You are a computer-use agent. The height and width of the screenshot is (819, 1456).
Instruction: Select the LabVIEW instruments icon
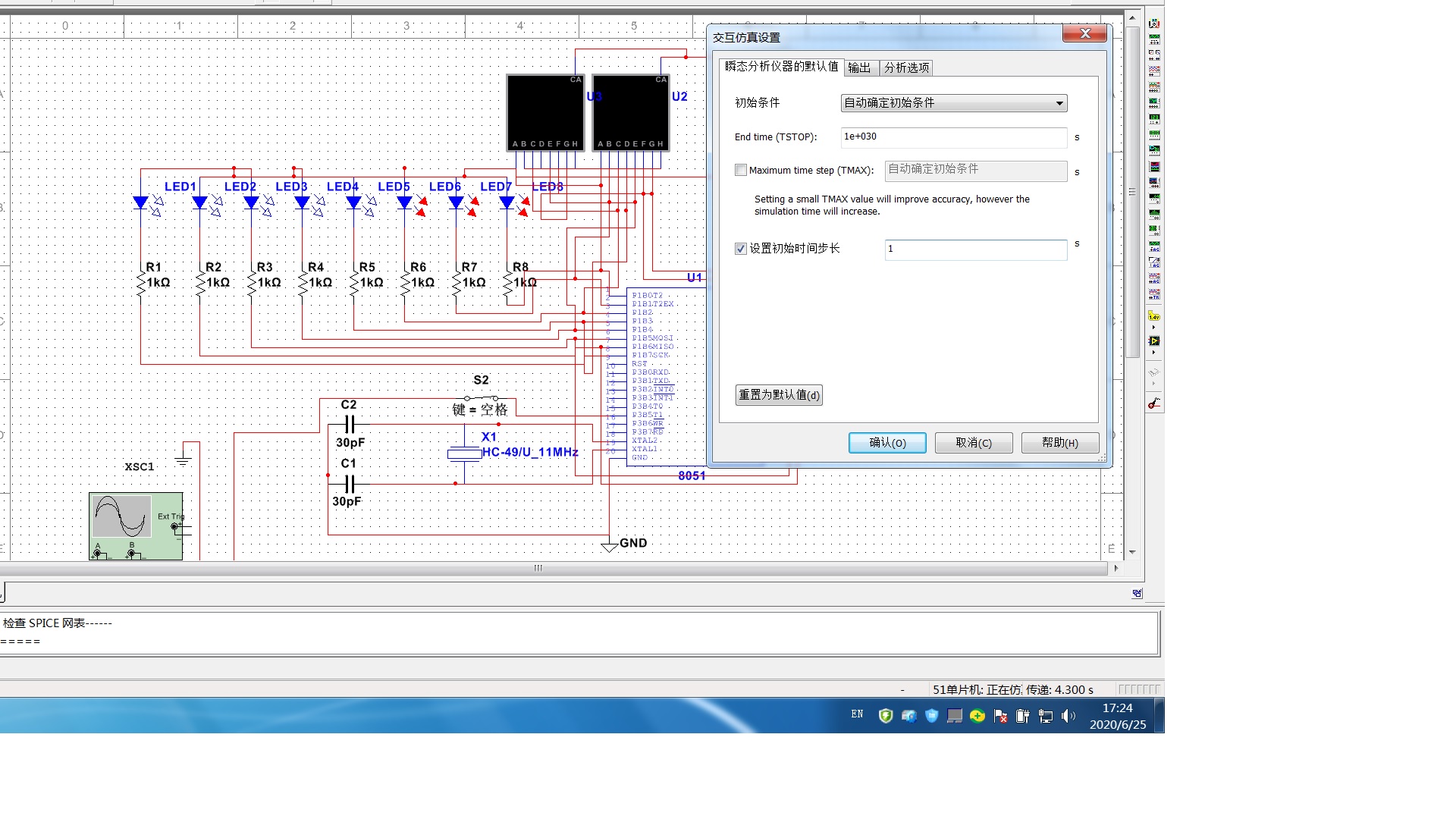coord(1154,341)
